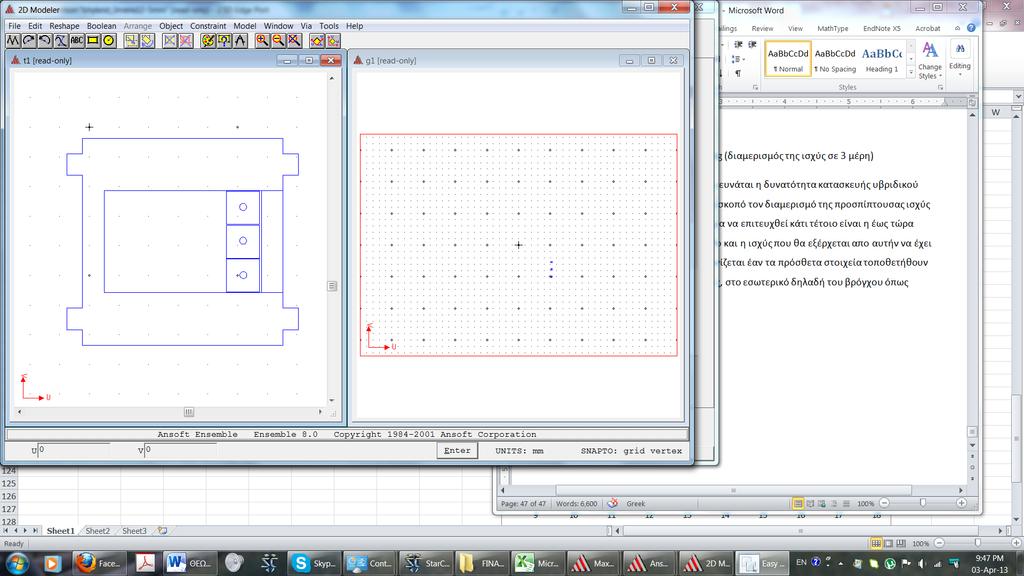Switch to the Review tab in Word
Screen dimensions: 1024x576
(762, 29)
